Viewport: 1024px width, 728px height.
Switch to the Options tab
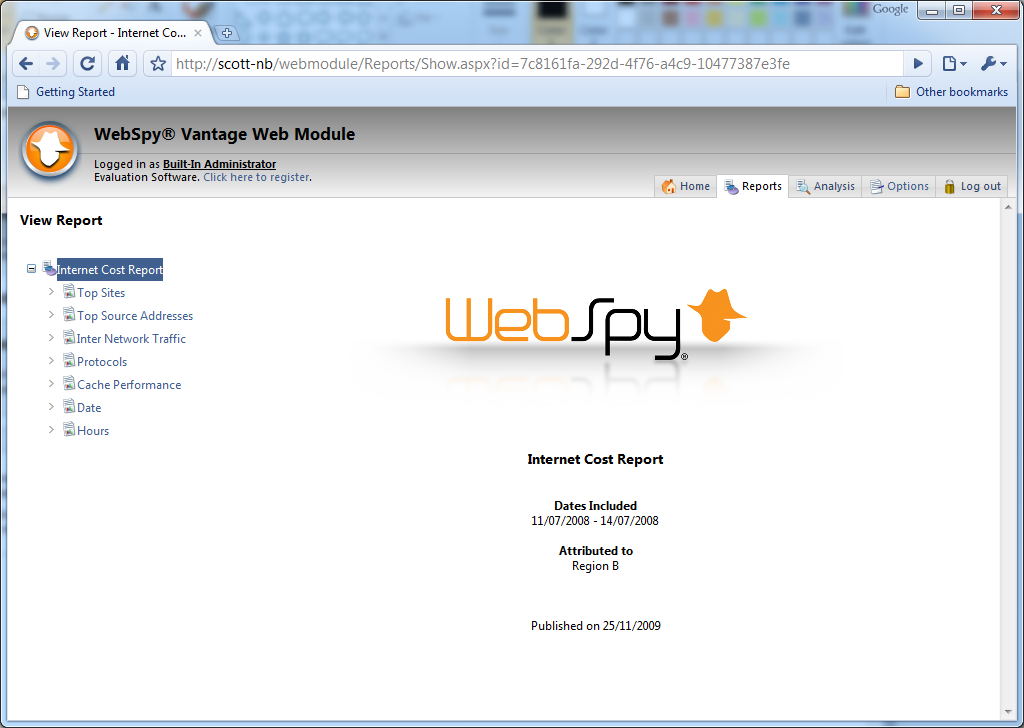[x=899, y=186]
